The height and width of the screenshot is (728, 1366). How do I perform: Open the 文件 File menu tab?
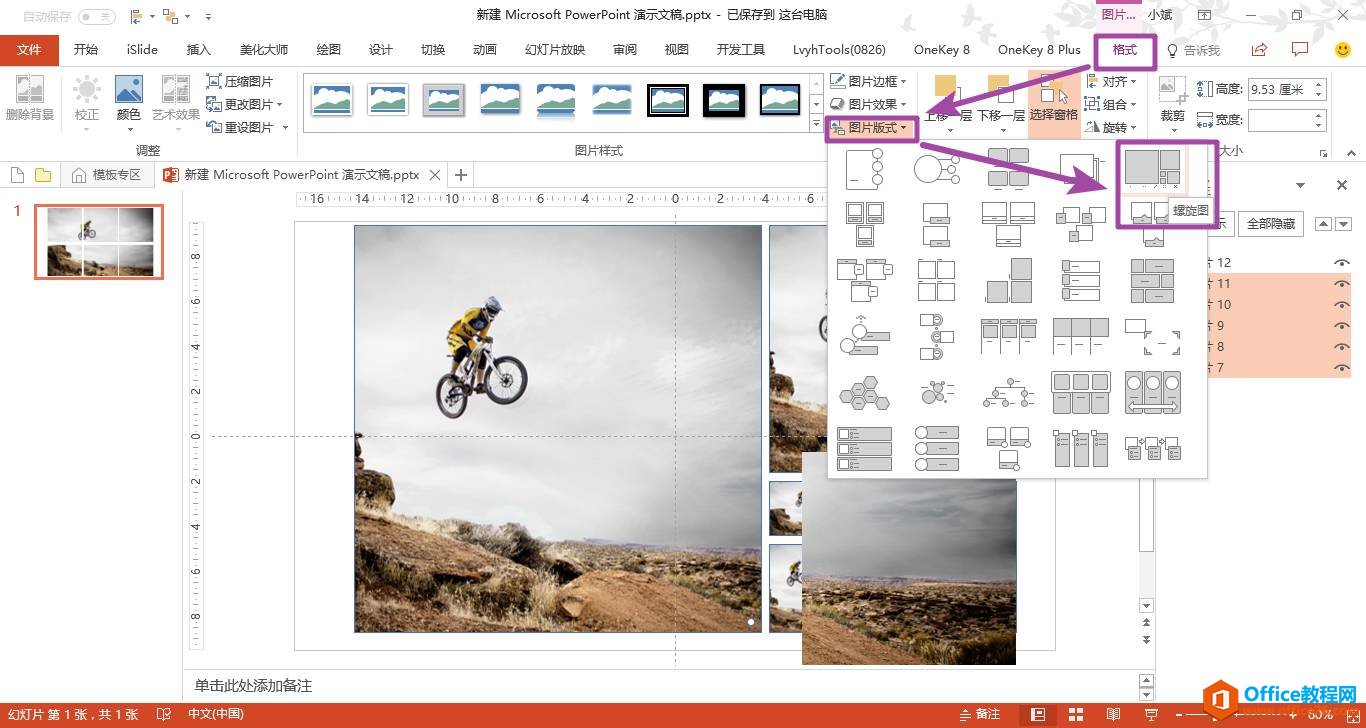[29, 49]
